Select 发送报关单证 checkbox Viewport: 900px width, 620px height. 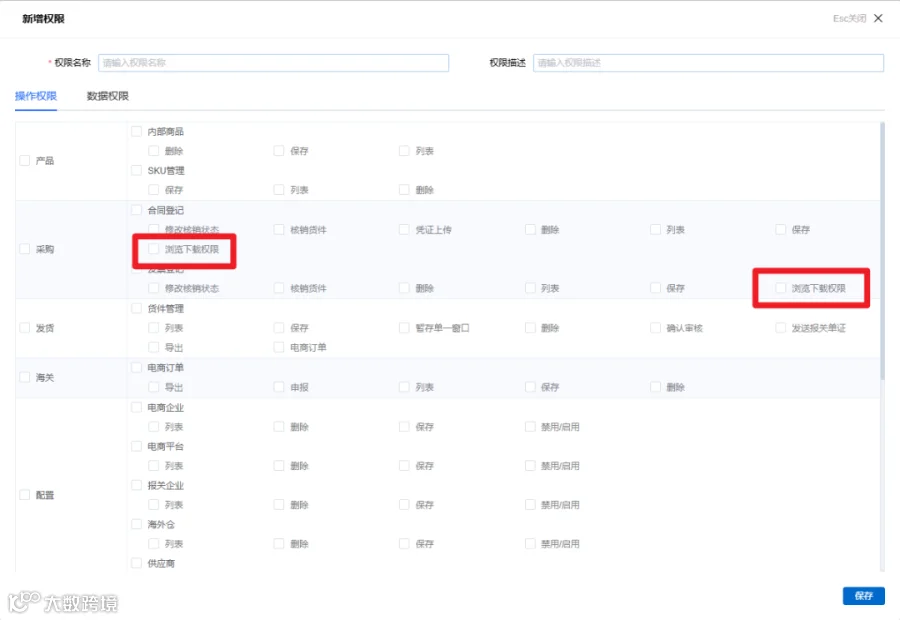coord(781,328)
